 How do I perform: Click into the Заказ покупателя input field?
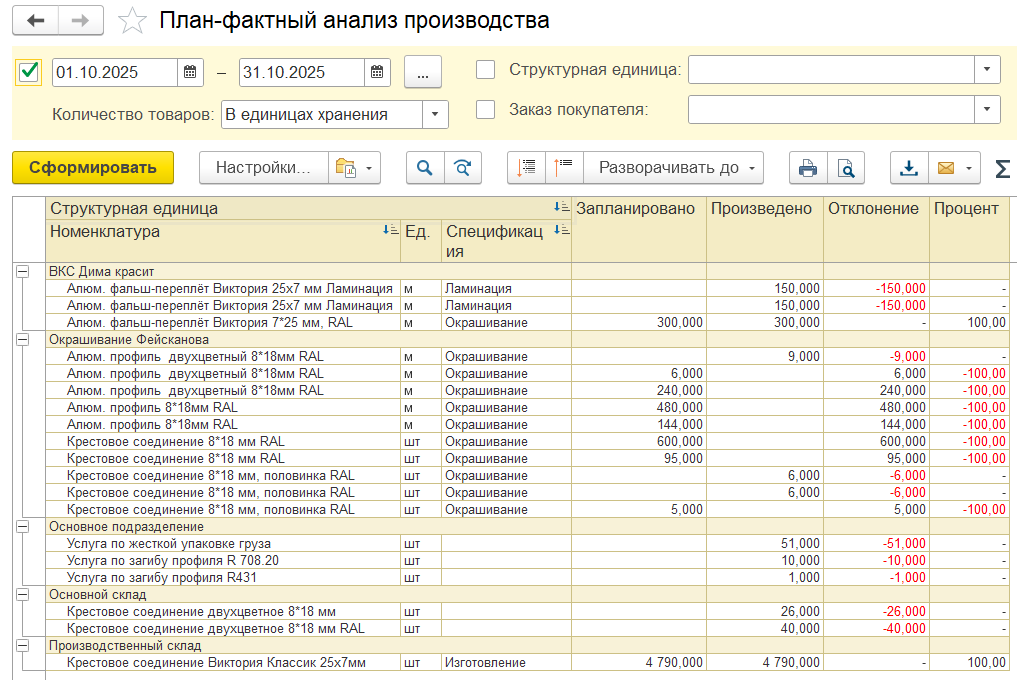(x=830, y=109)
